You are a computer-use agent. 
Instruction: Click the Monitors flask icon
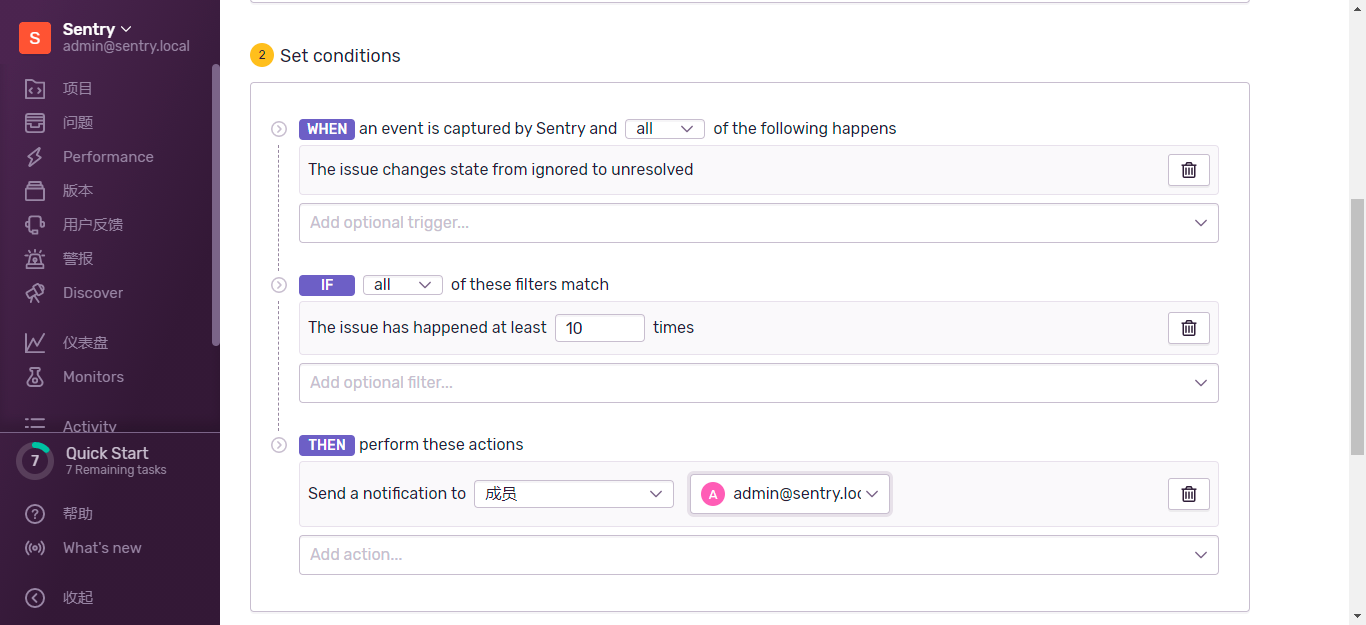click(x=35, y=377)
